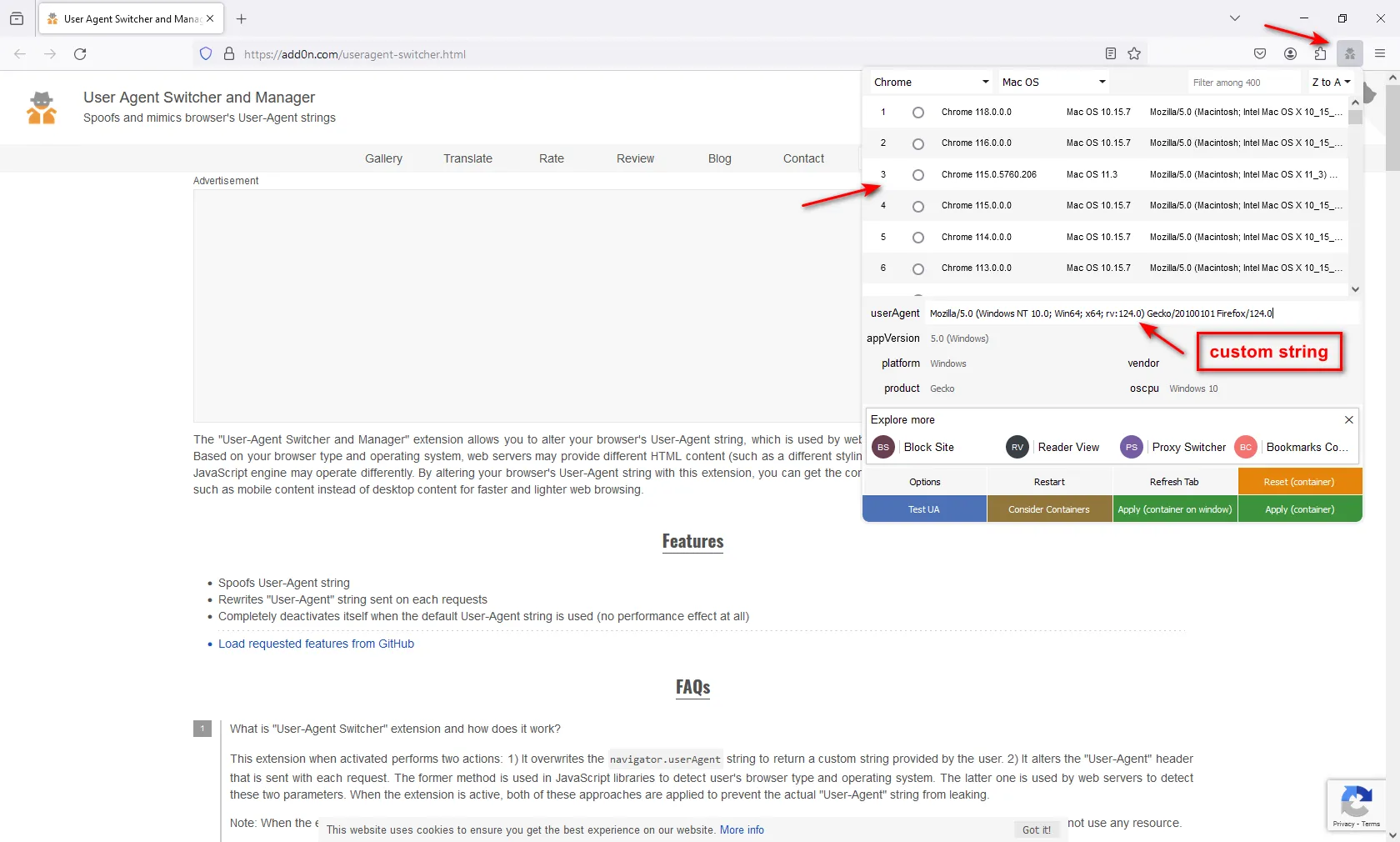Screen dimensions: 1400x842
Task: Click the User Agent Switcher extension toolbar icon
Action: pos(1349,54)
